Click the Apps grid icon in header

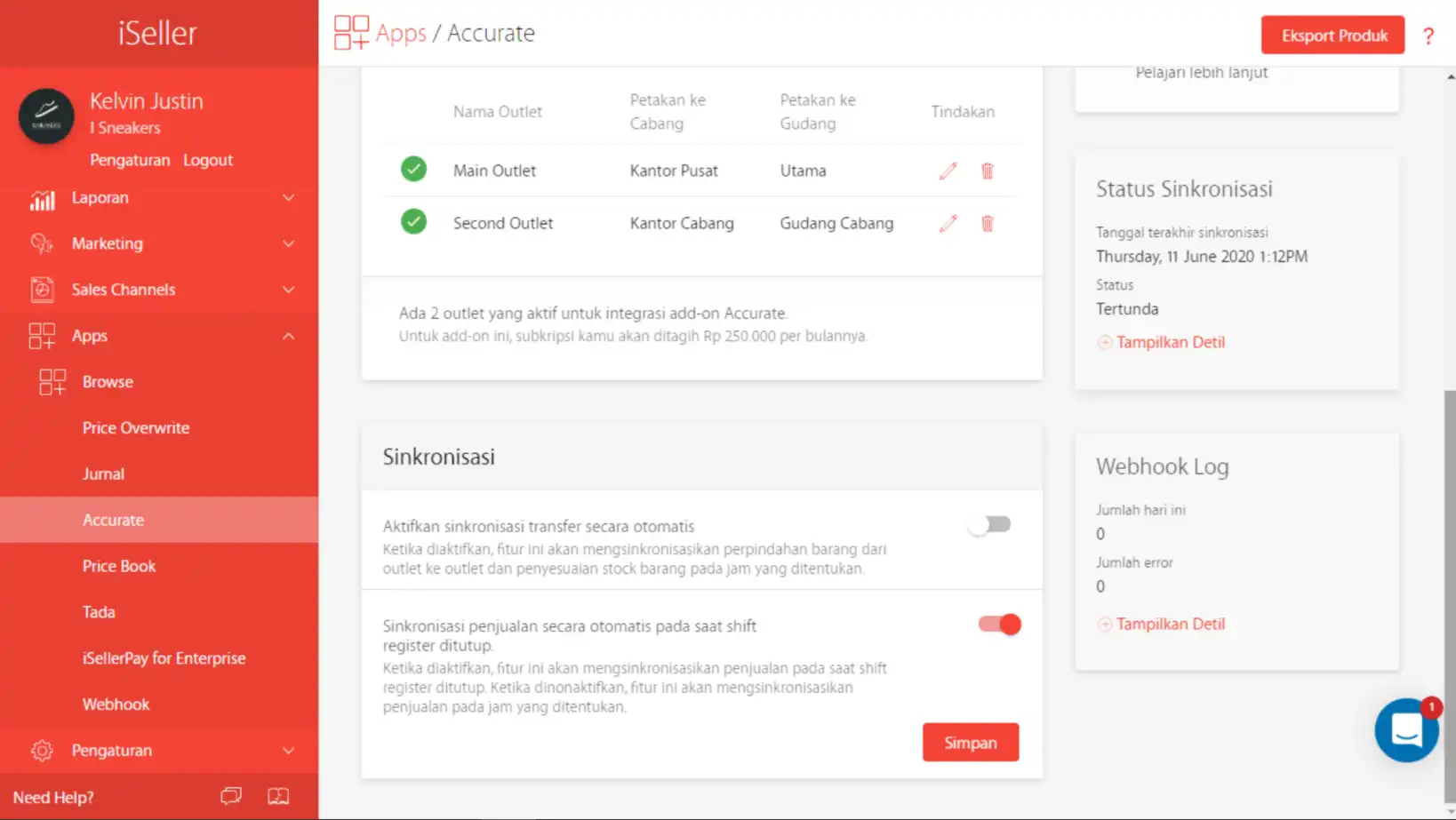tap(351, 33)
